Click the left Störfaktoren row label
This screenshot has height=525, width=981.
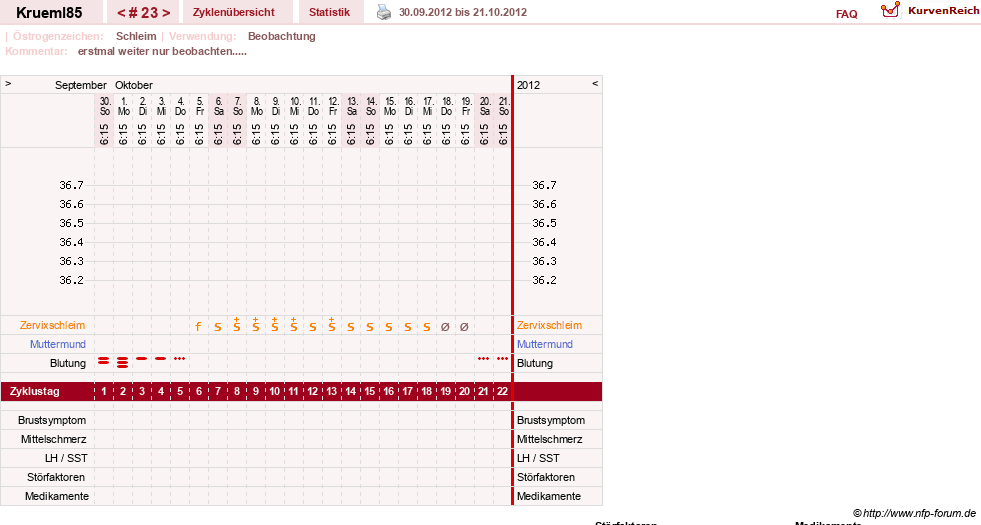click(56, 477)
